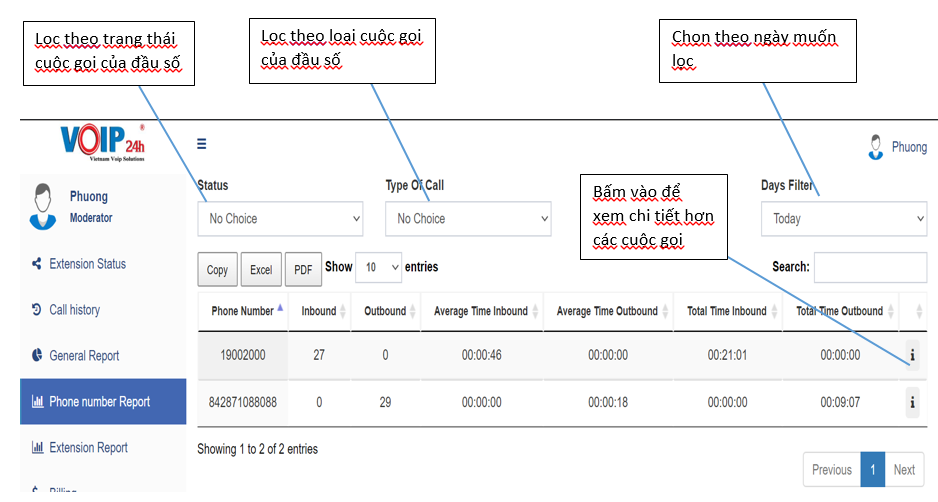Viewport: 938px width, 502px height.
Task: Sort by Inbound column header
Action: coord(319,311)
